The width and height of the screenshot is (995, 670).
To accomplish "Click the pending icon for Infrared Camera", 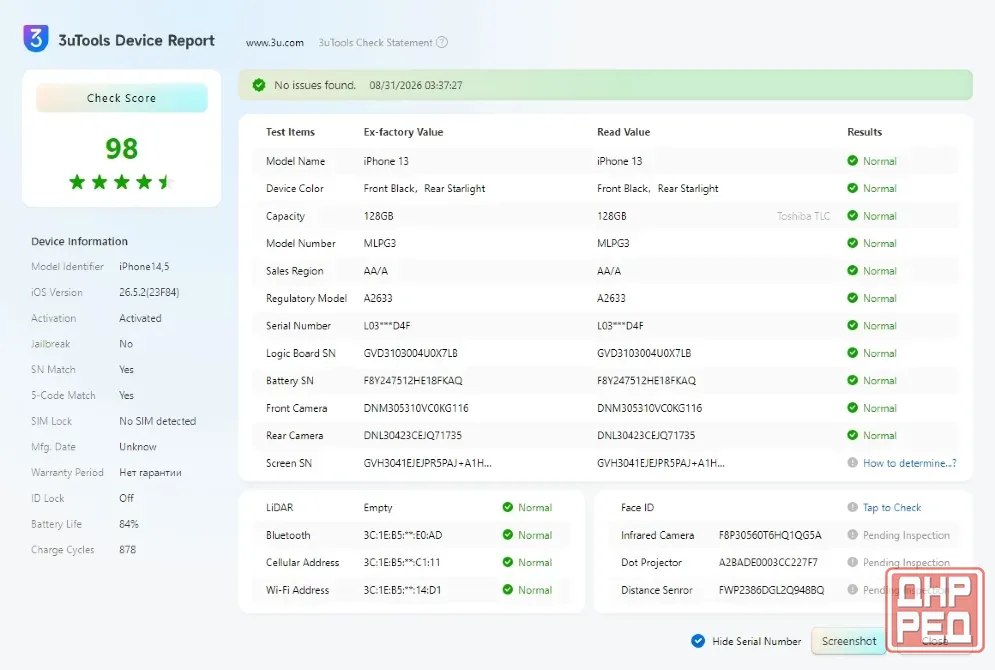I will (x=852, y=535).
